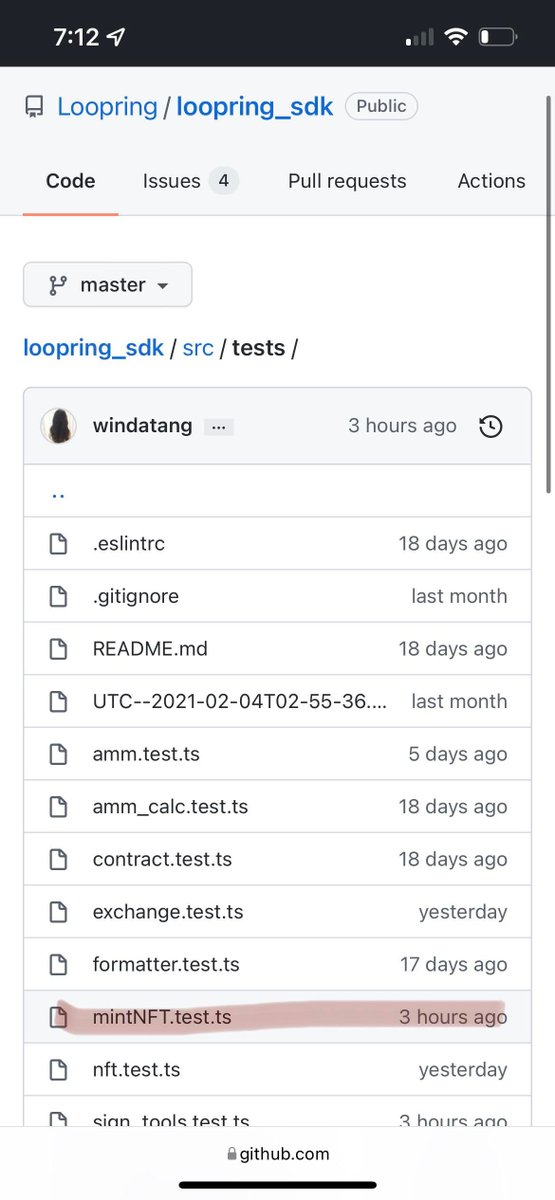Click file icon beside formatter.test.ts
The height and width of the screenshot is (1200, 555).
tap(59, 964)
